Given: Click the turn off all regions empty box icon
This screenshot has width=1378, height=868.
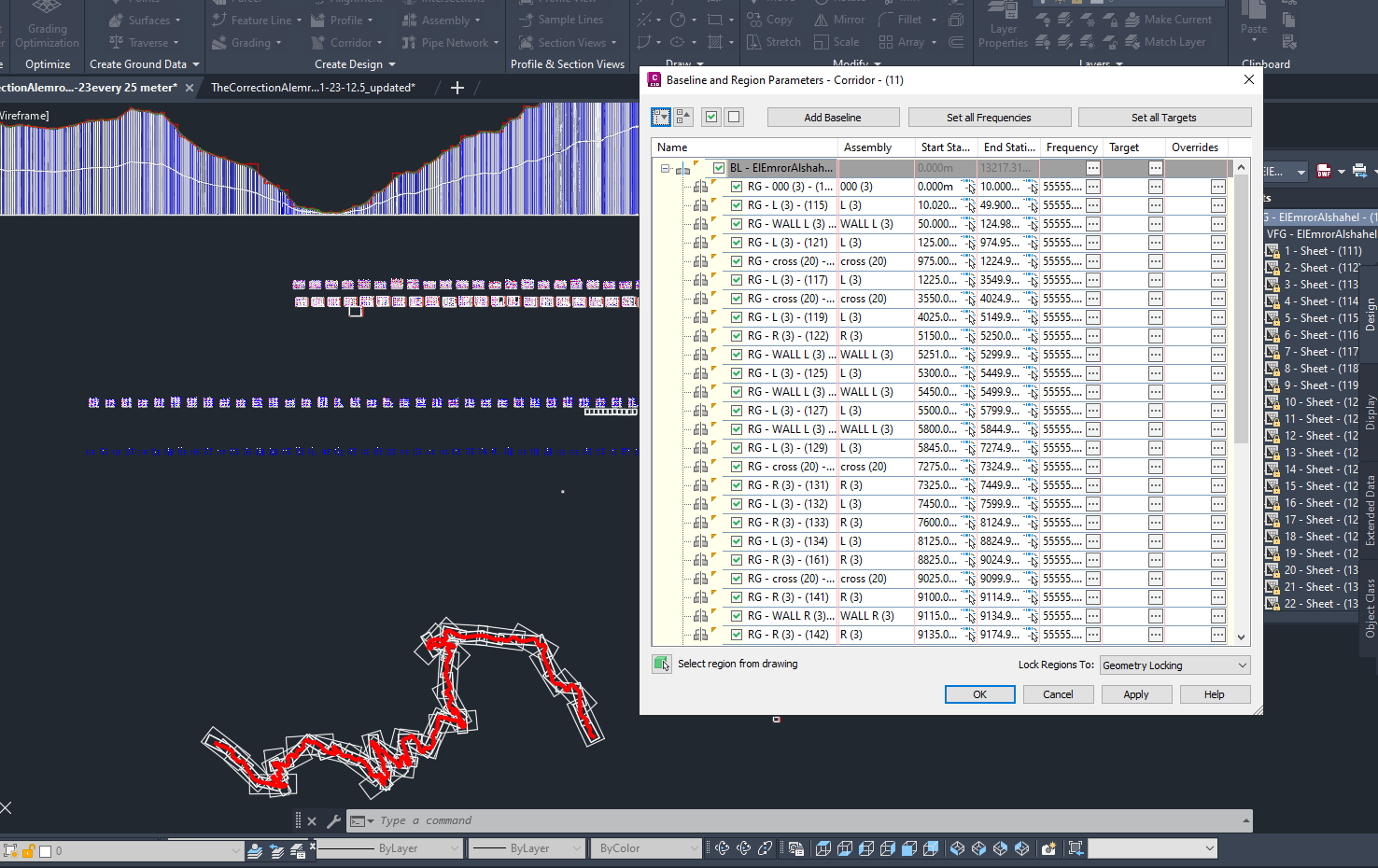Looking at the screenshot, I should 734,117.
